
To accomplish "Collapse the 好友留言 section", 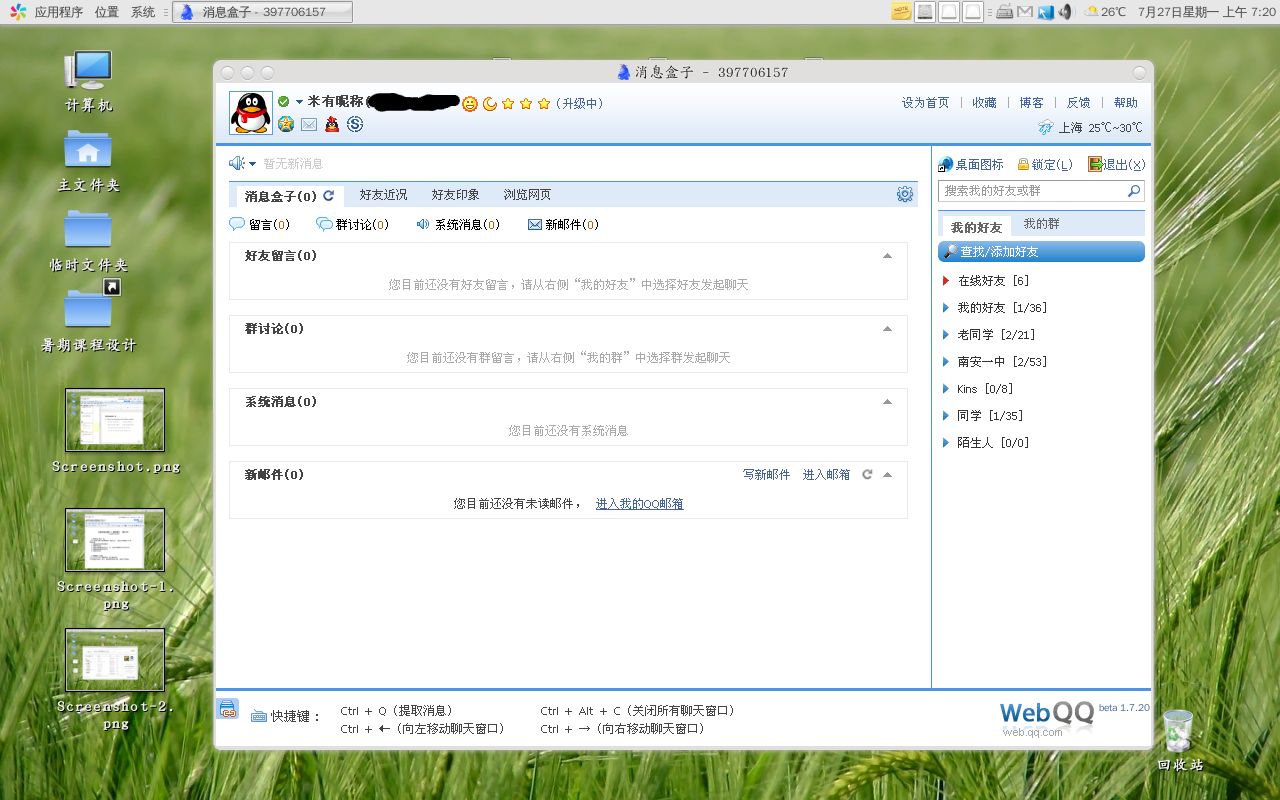I will tap(887, 256).
